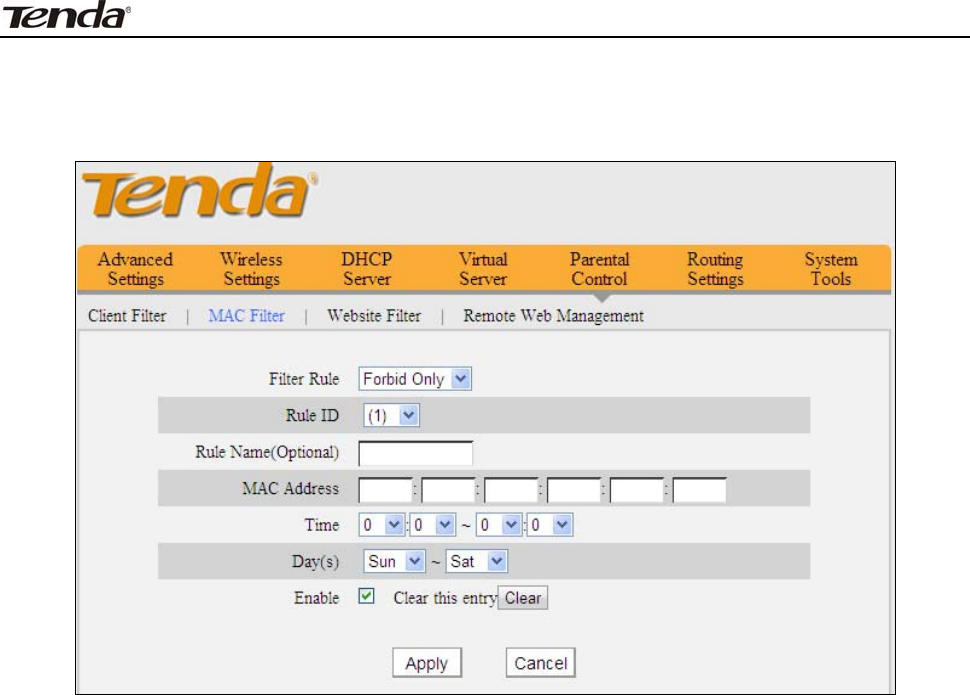Click the fifth MAC Address octet field
Viewport: 970px width, 695px height.
pyautogui.click(x=637, y=490)
